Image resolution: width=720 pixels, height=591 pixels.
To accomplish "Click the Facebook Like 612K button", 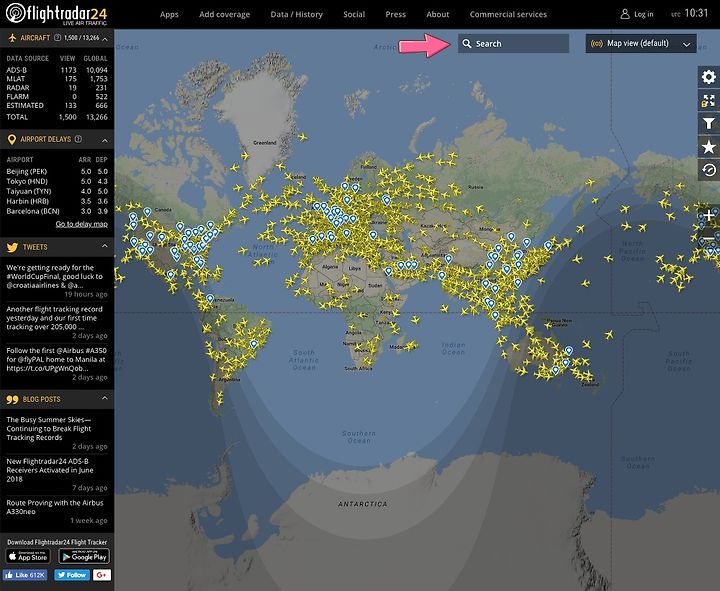I will click(x=25, y=575).
